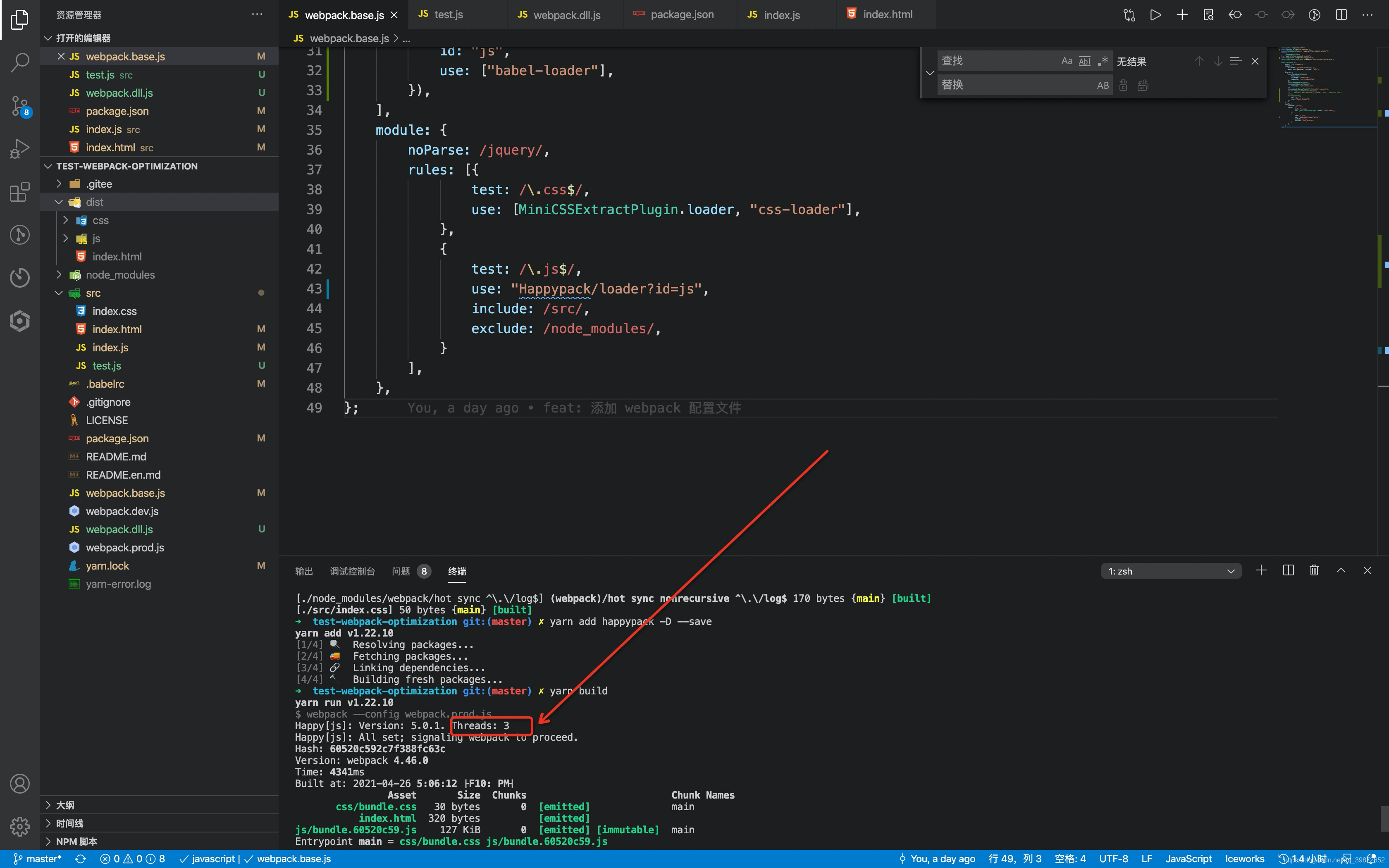Viewport: 1389px width, 868px height.
Task: Split the terminal panel
Action: coord(1288,570)
